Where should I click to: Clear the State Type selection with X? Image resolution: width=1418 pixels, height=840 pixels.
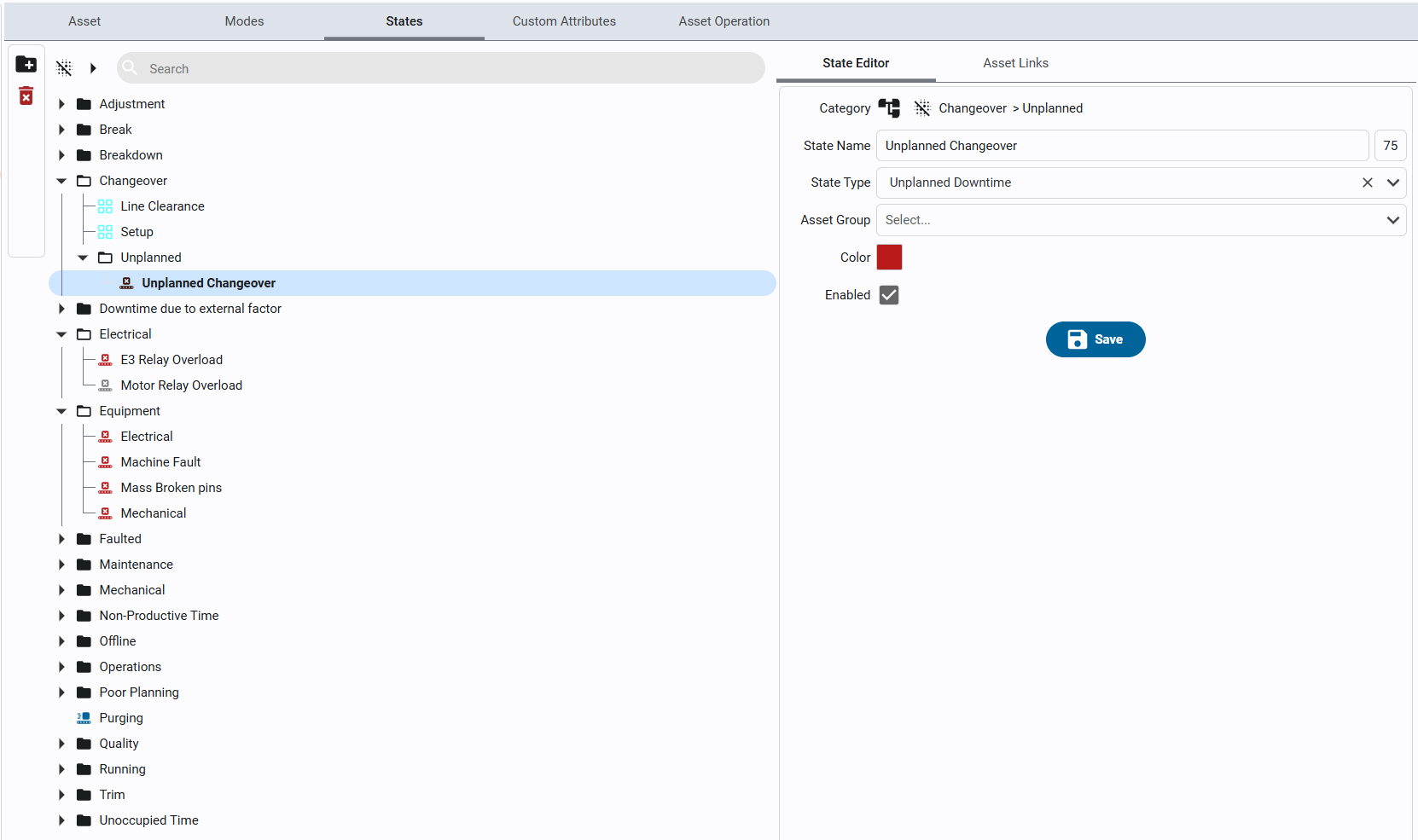click(x=1367, y=182)
